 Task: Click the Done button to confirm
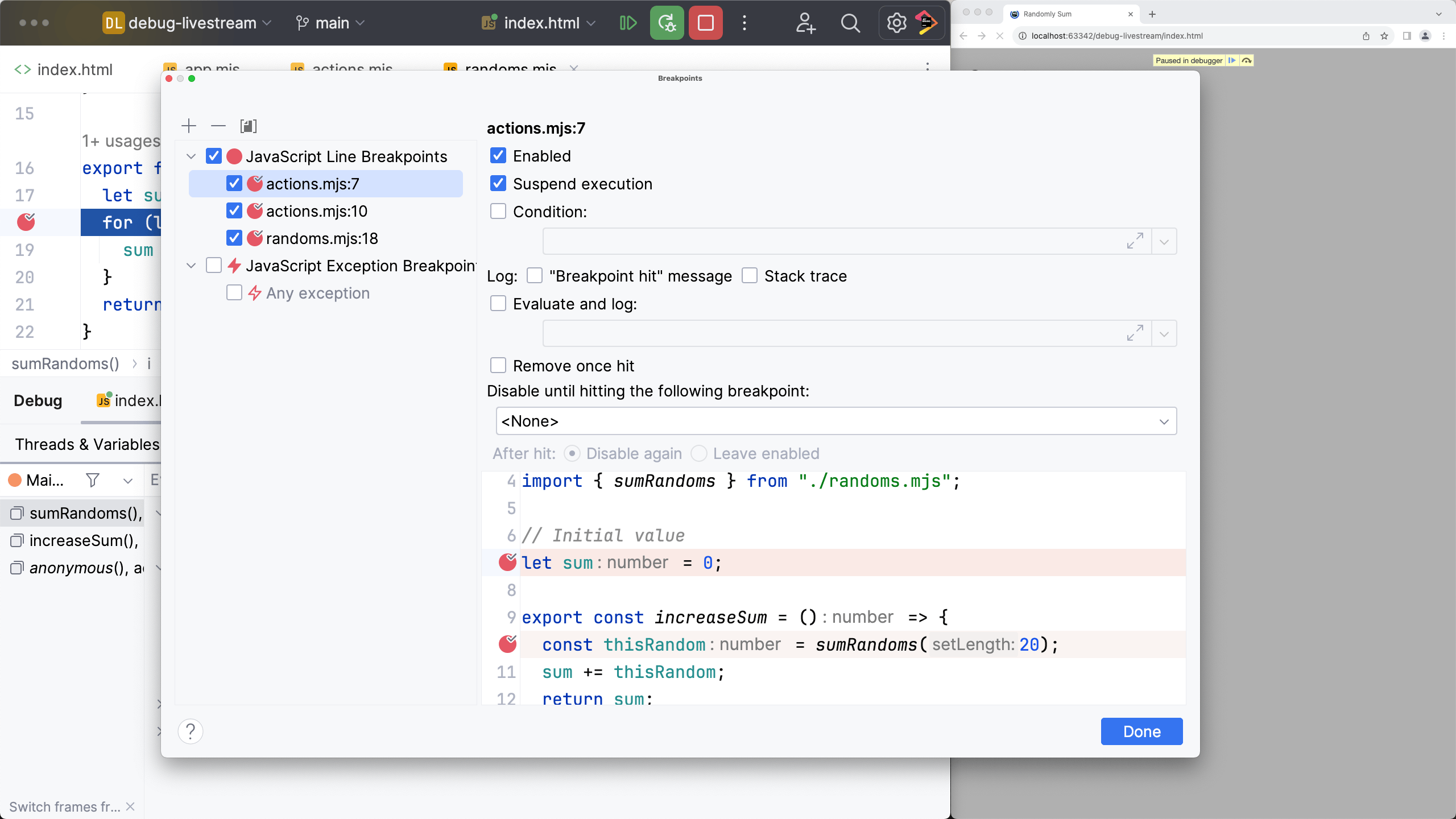click(1142, 731)
